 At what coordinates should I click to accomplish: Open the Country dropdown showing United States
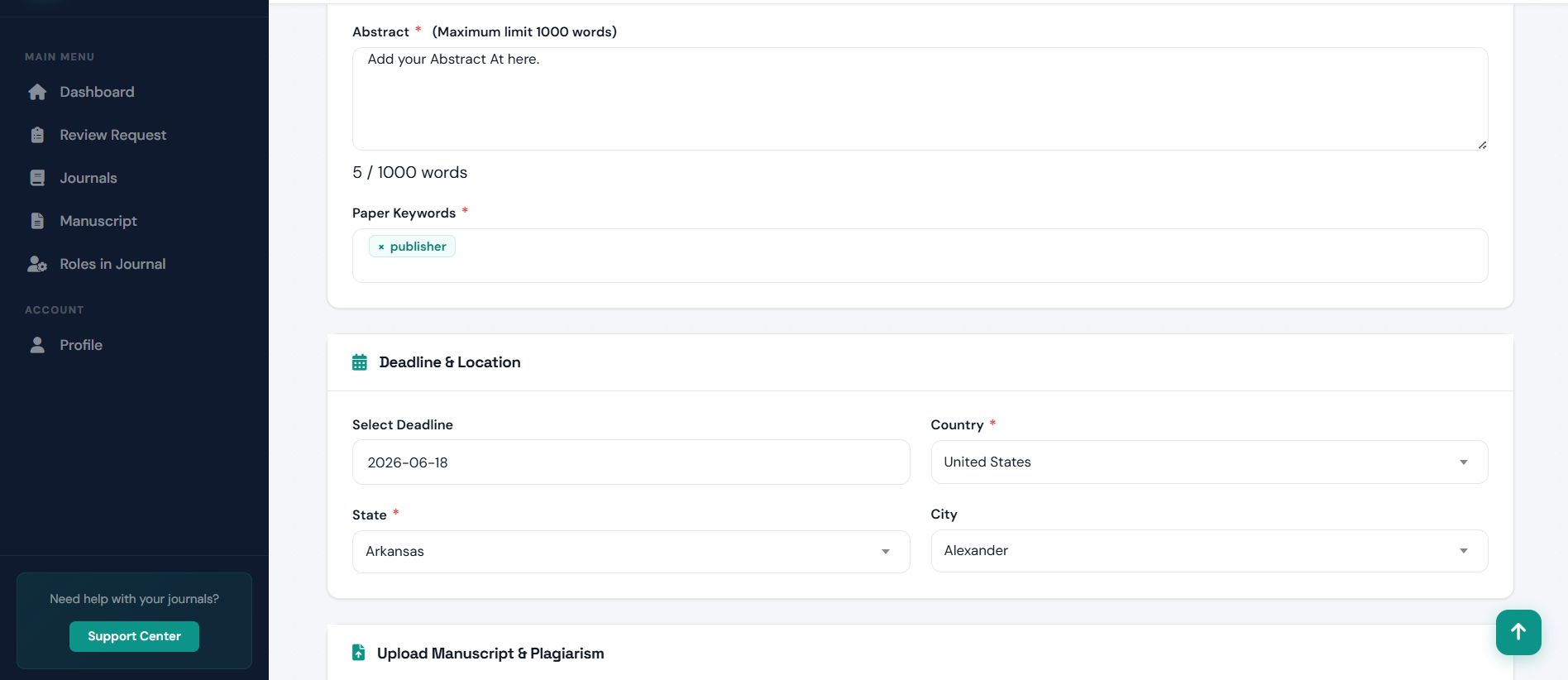point(1209,462)
